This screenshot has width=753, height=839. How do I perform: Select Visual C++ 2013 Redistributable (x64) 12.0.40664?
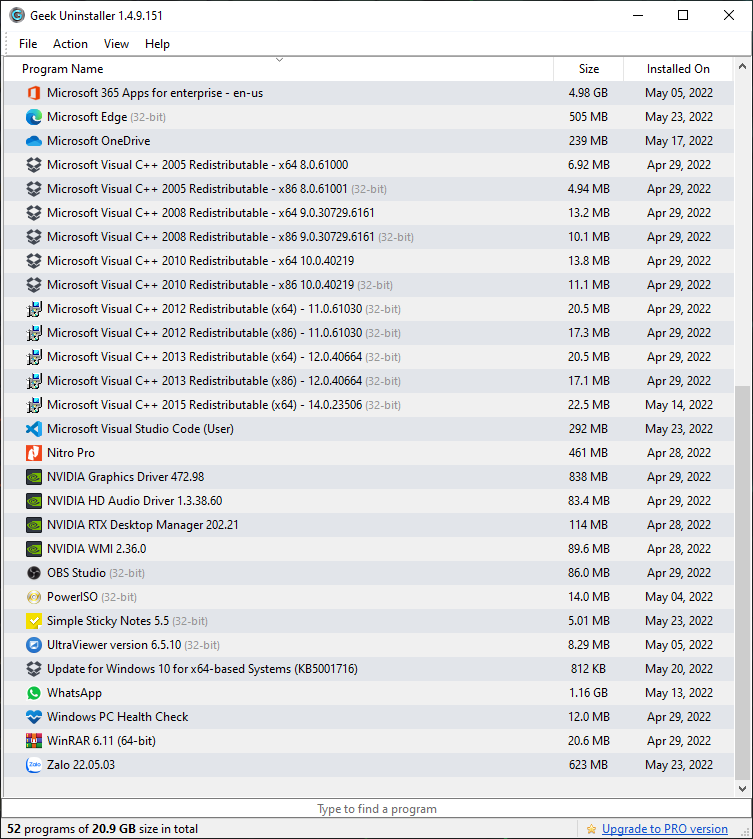pos(369,357)
